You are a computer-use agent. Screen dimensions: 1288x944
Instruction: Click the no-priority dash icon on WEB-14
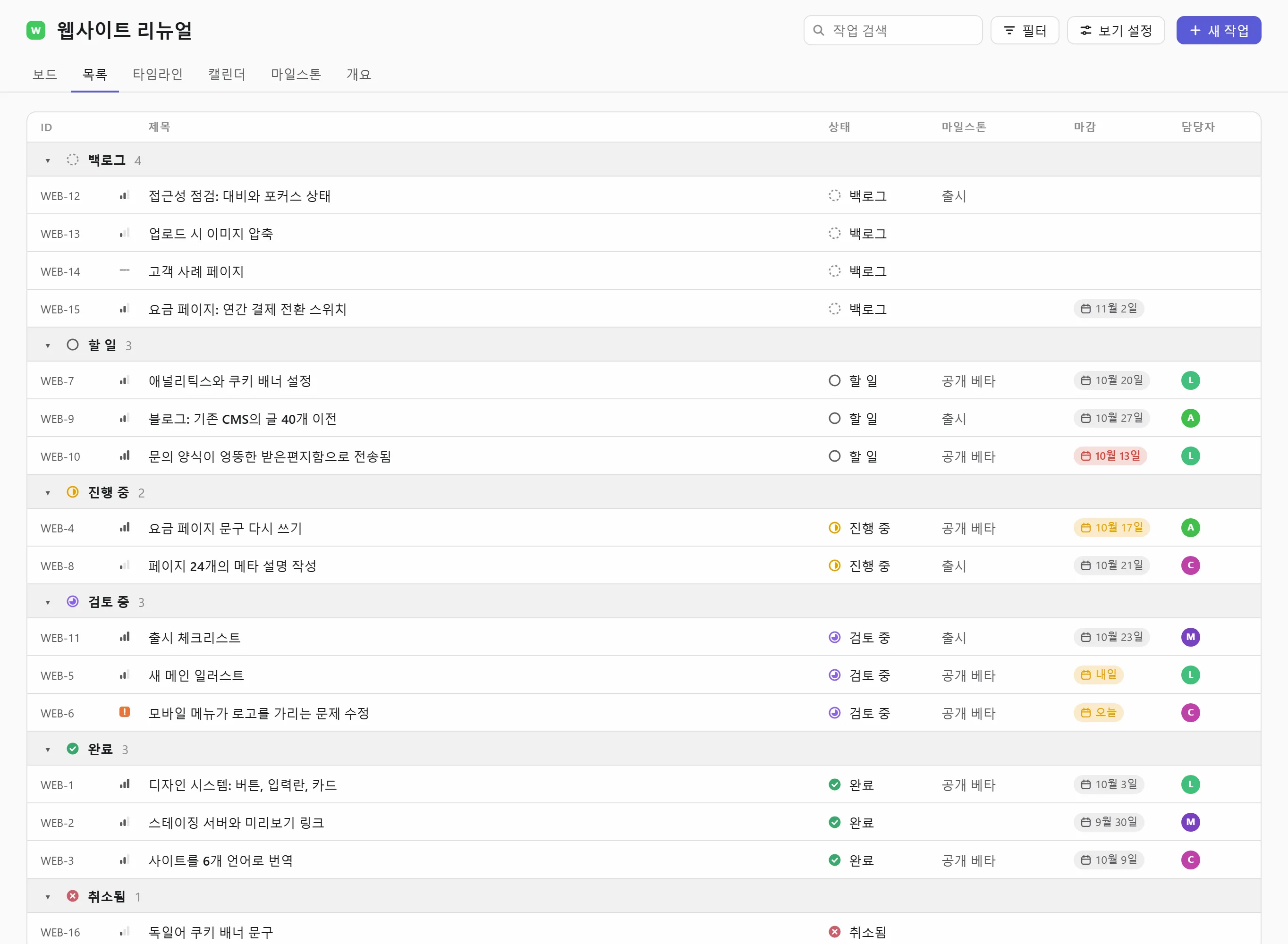(125, 270)
